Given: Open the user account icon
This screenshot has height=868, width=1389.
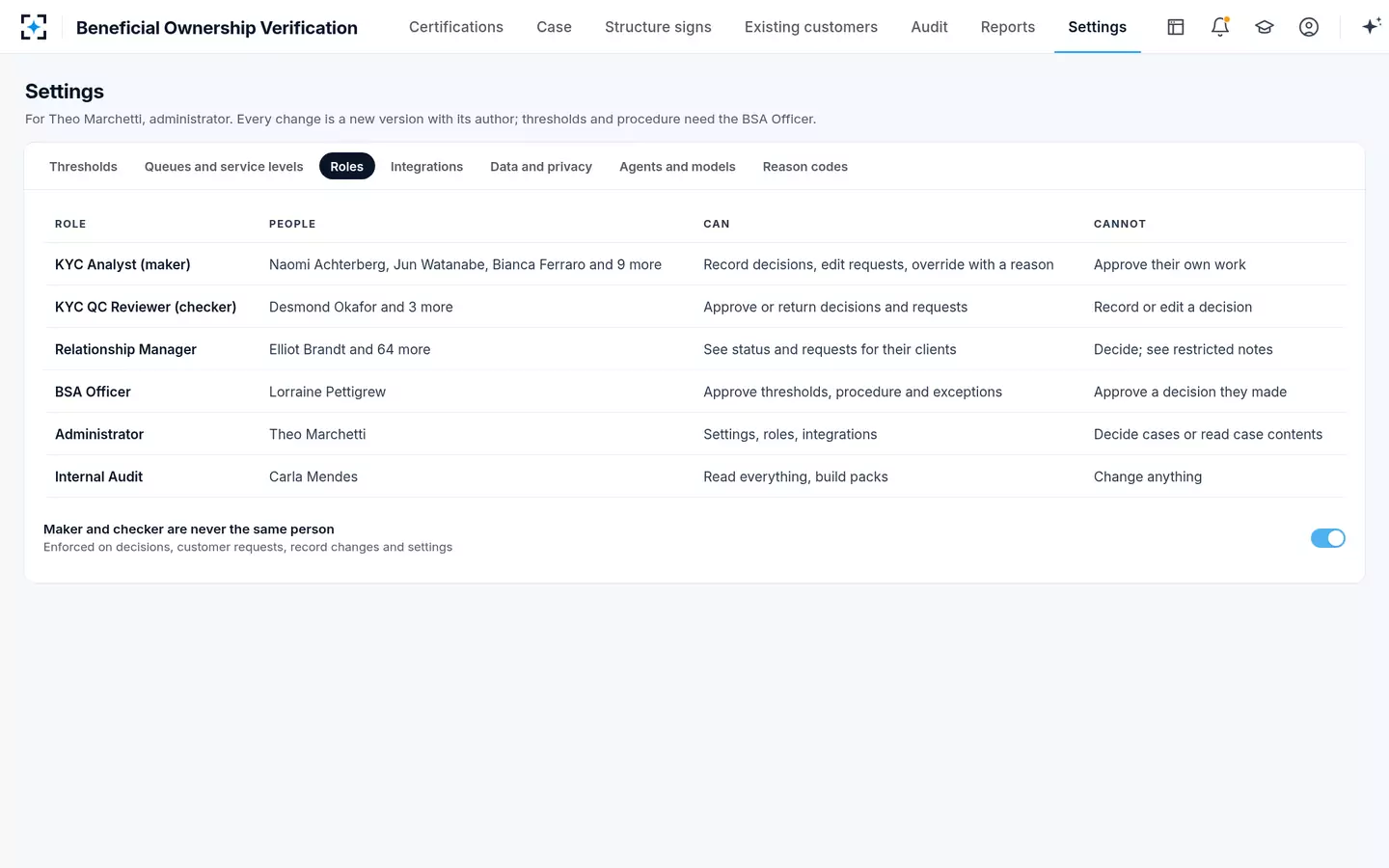Looking at the screenshot, I should tap(1309, 27).
